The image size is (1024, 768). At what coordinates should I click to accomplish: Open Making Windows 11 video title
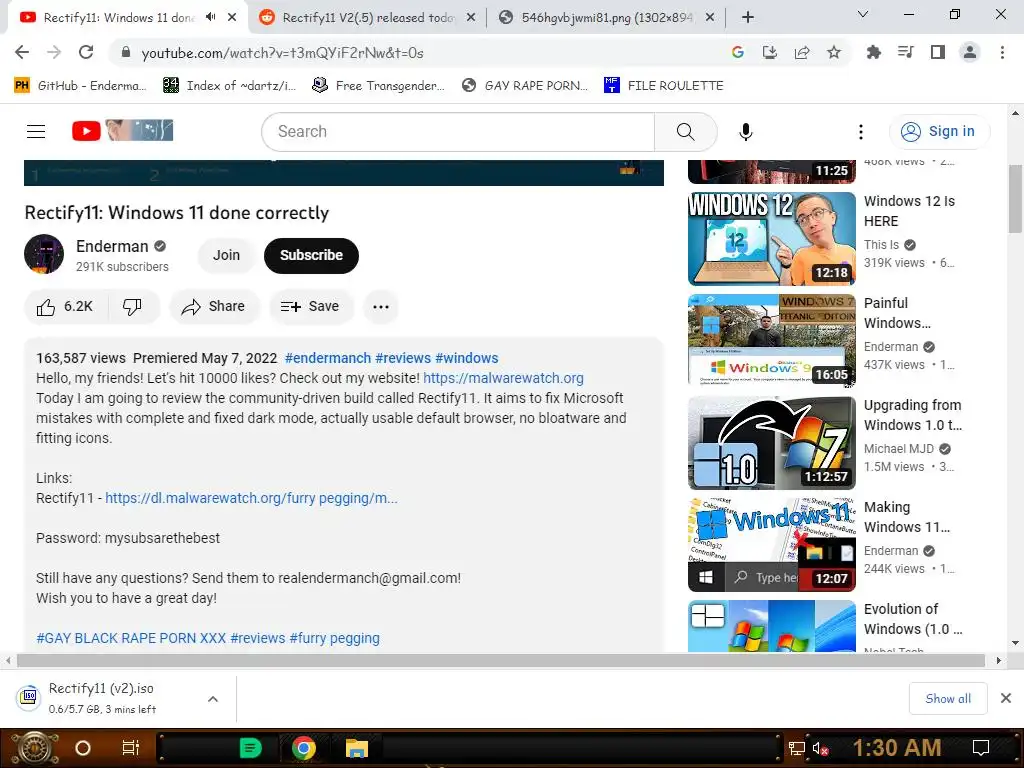906,517
